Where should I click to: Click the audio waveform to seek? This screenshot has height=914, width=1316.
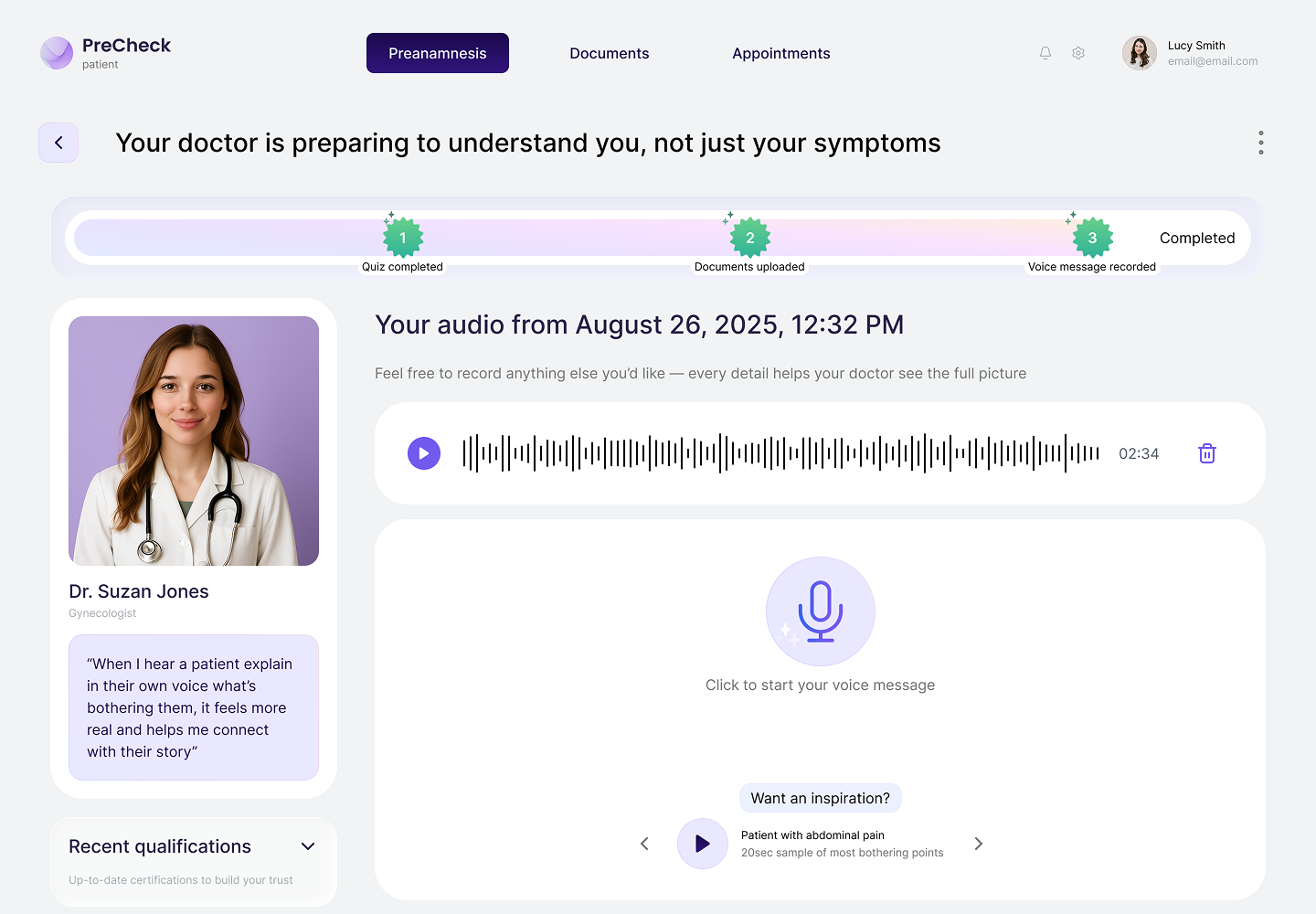click(x=780, y=453)
